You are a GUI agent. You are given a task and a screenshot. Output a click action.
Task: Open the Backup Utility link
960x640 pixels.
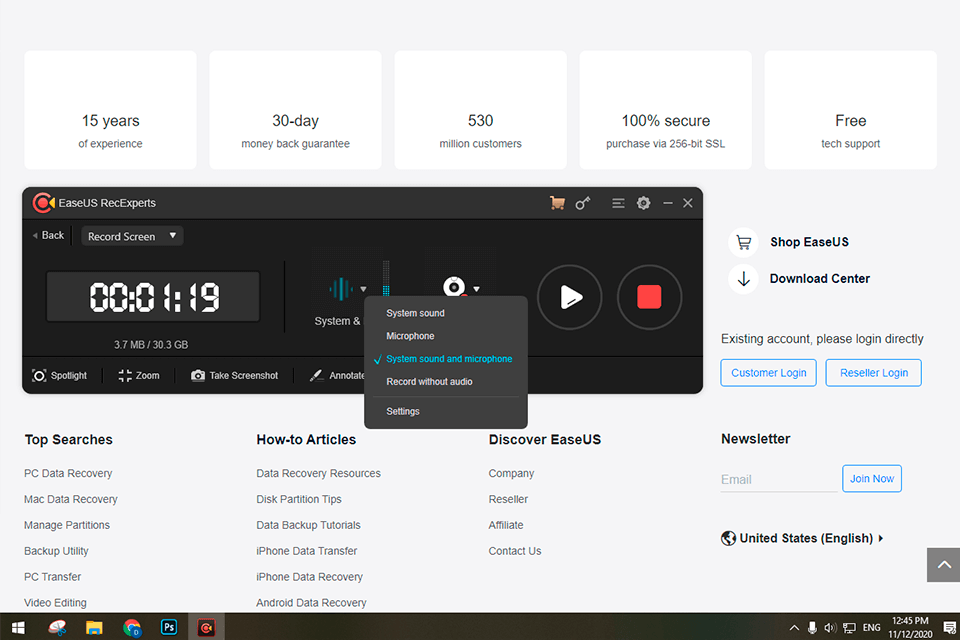[x=56, y=551]
